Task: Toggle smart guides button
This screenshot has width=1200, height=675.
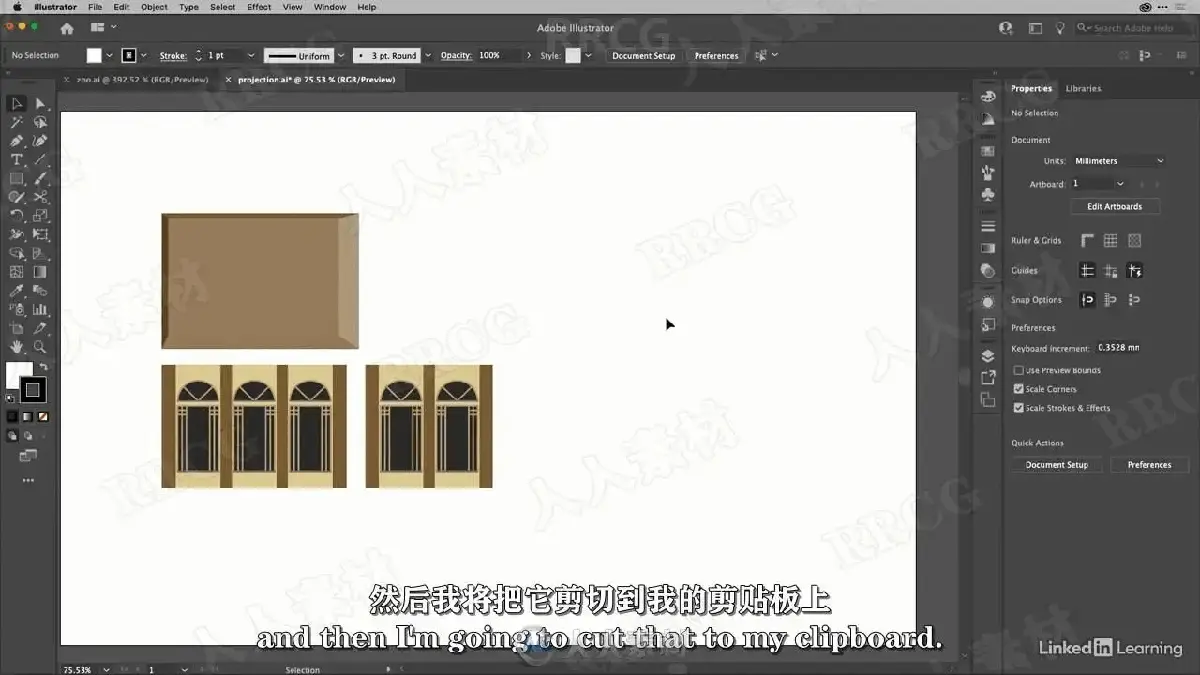Action: (1135, 271)
